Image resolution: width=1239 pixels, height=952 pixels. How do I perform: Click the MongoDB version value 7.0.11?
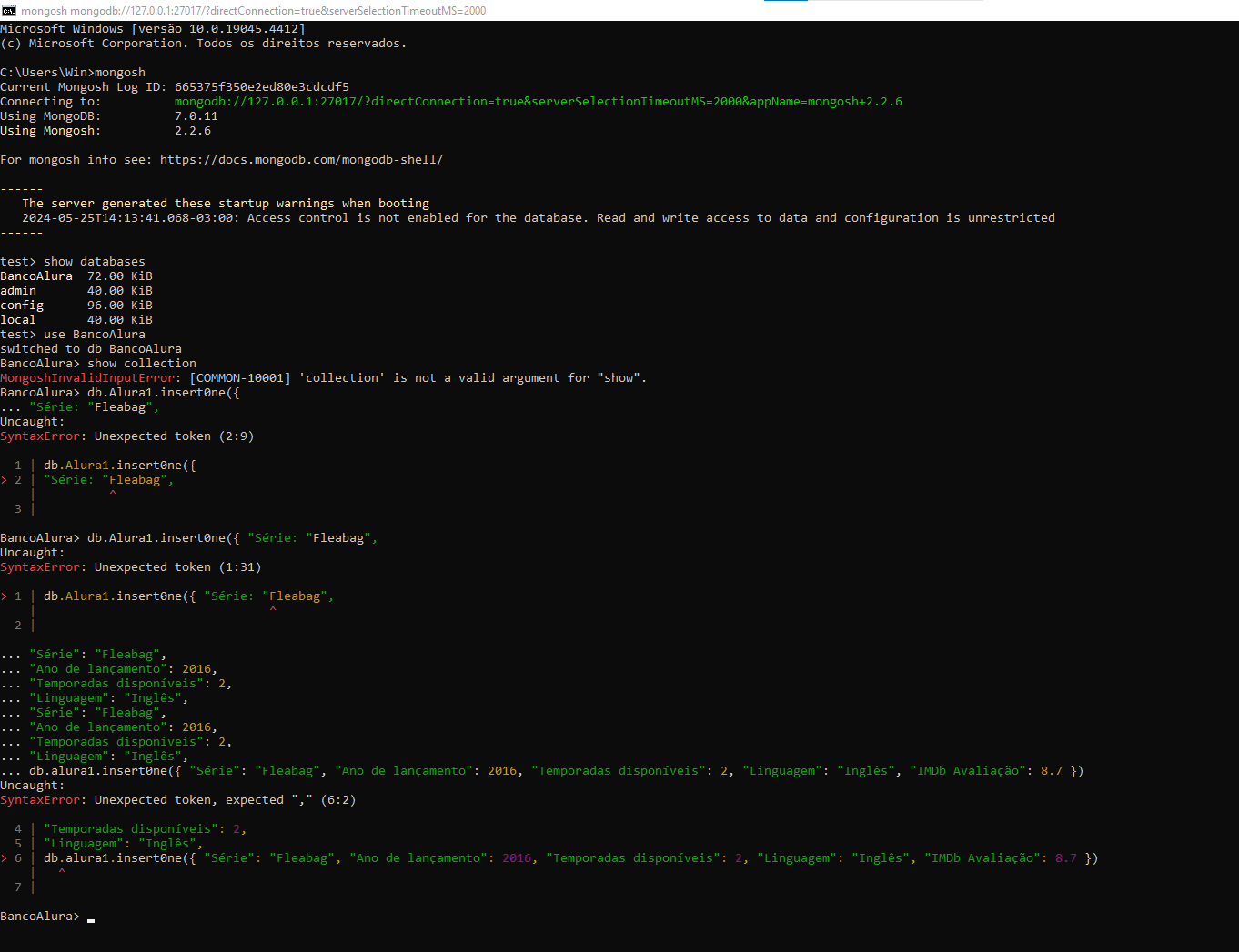pyautogui.click(x=196, y=116)
